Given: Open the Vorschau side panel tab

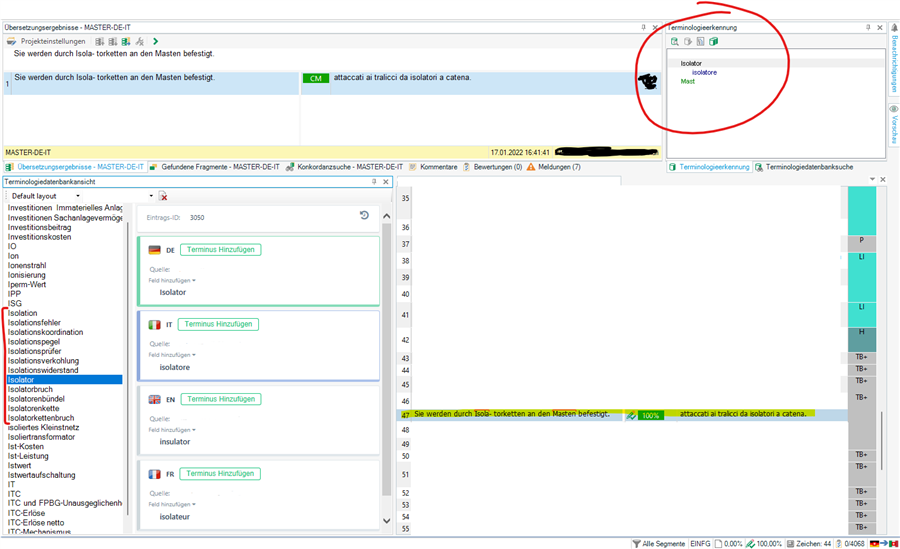Looking at the screenshot, I should (894, 123).
